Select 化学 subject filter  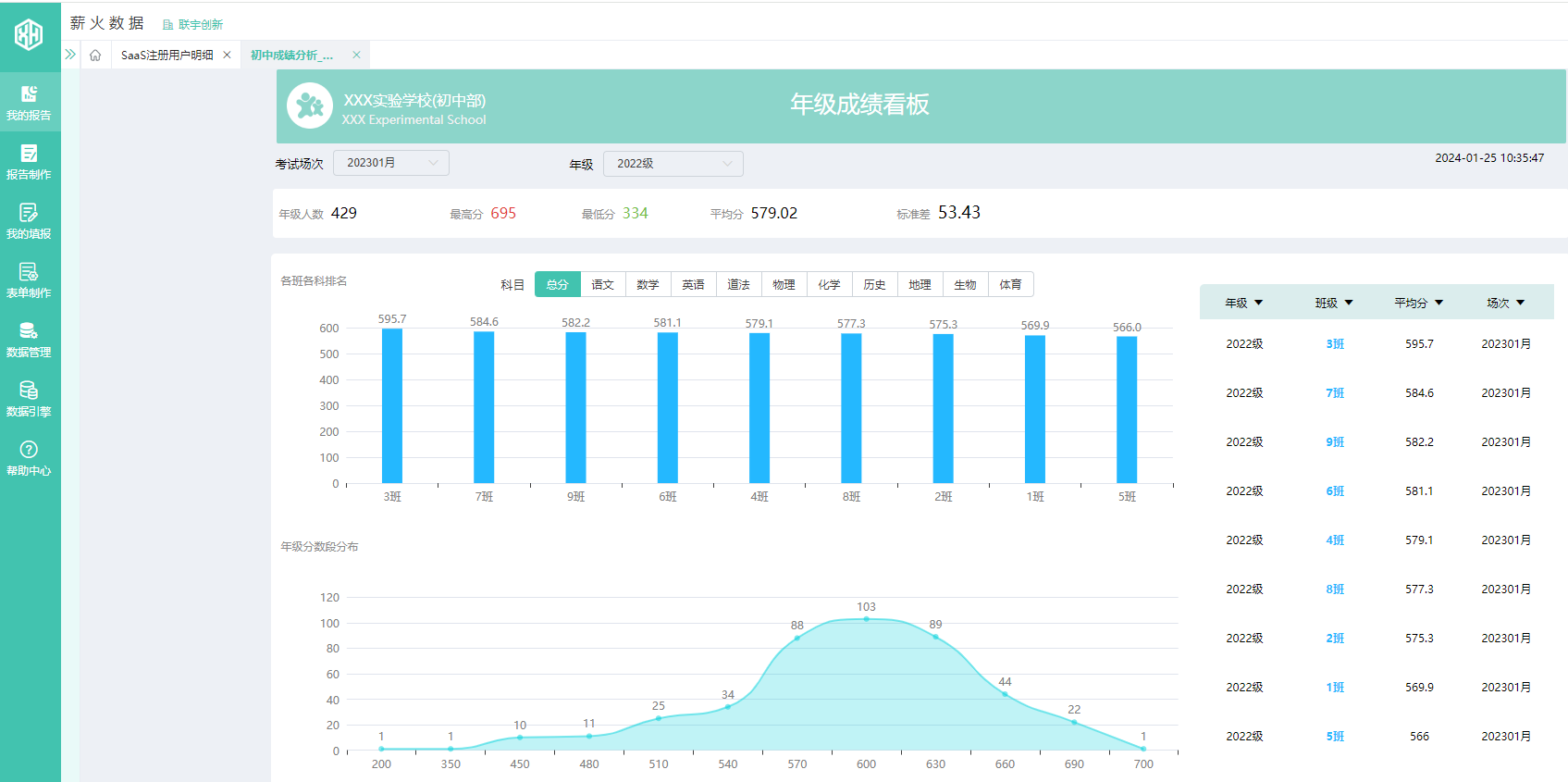(830, 284)
